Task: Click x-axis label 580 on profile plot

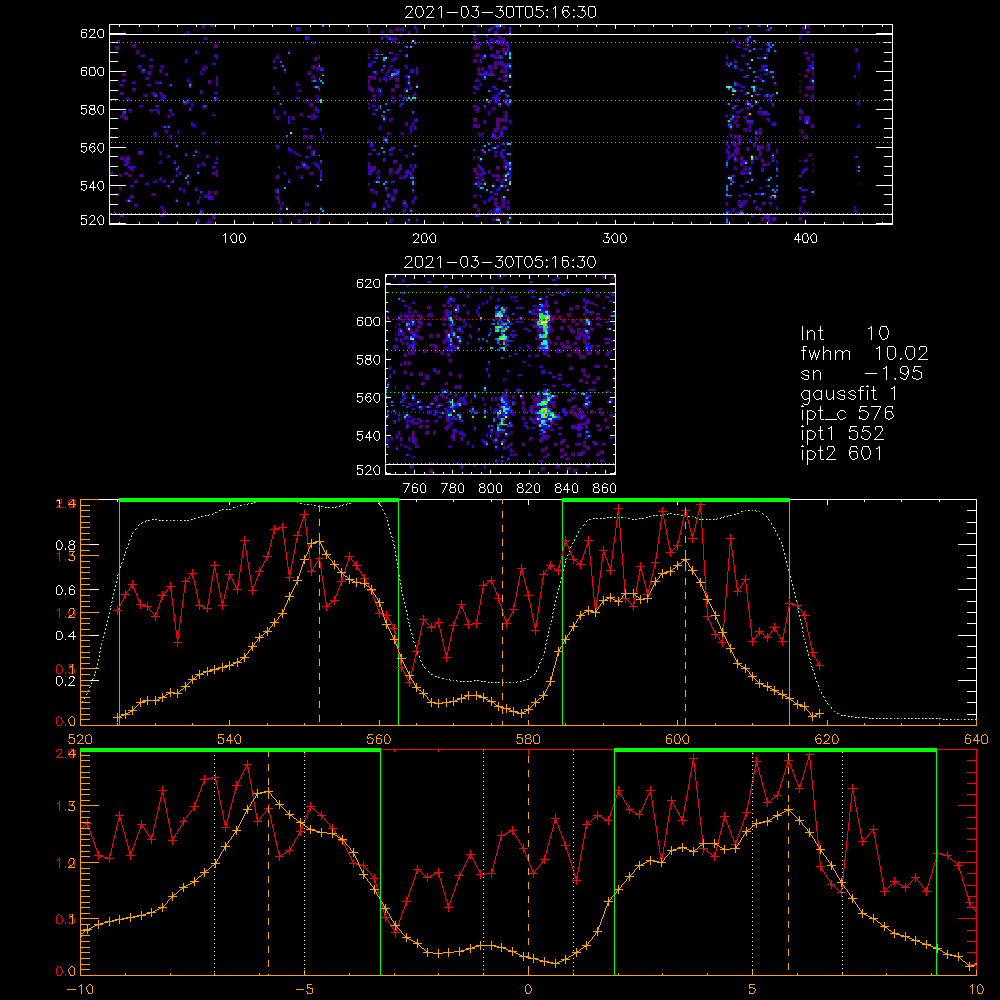Action: click(528, 740)
